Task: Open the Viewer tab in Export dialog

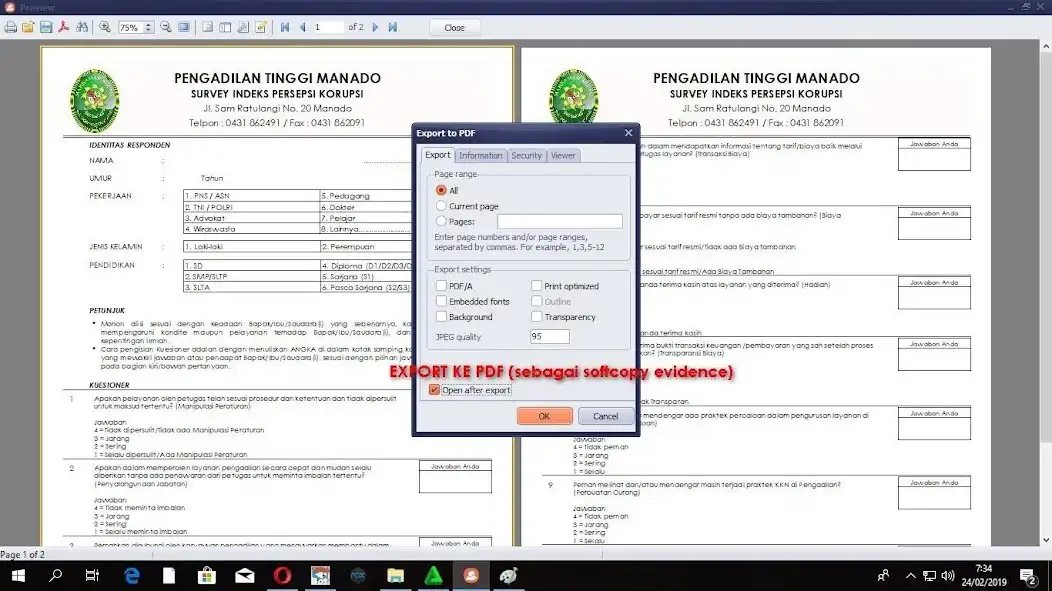Action: point(562,156)
